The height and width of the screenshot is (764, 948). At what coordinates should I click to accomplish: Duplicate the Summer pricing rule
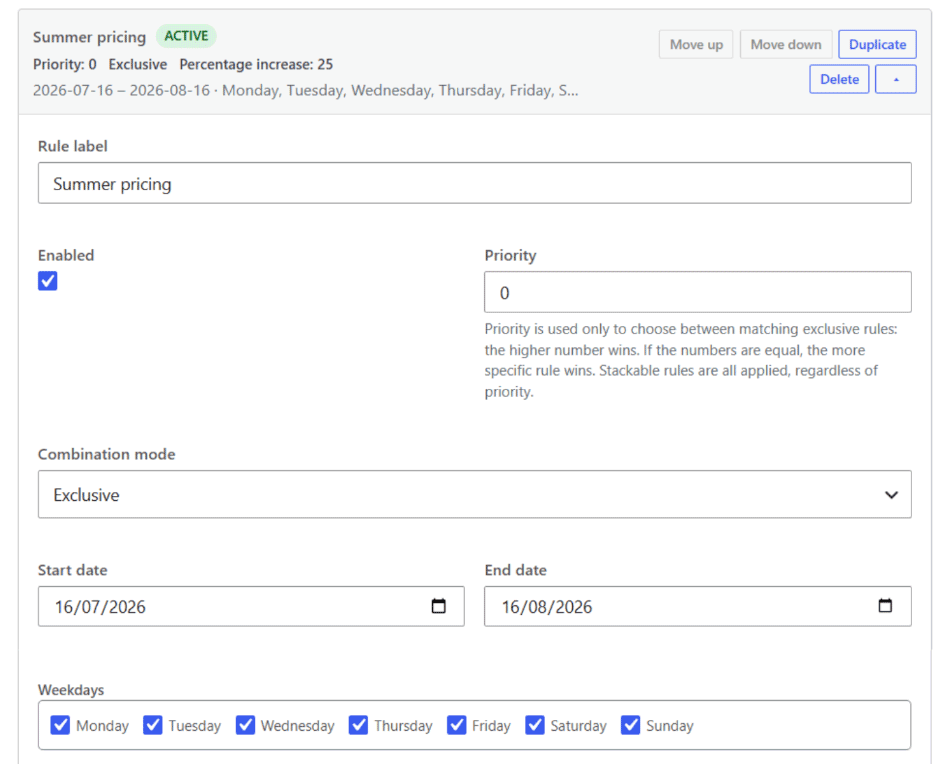(x=877, y=45)
